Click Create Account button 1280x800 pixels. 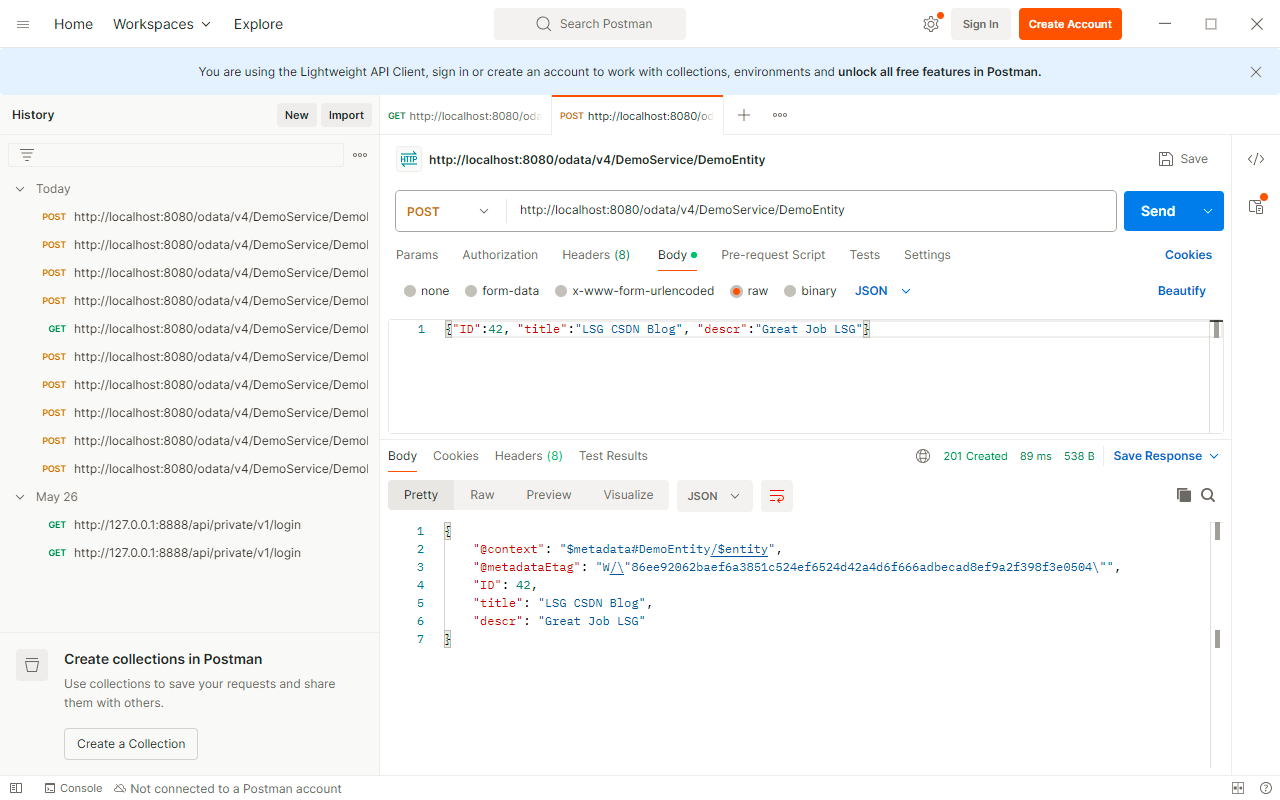[x=1070, y=24]
